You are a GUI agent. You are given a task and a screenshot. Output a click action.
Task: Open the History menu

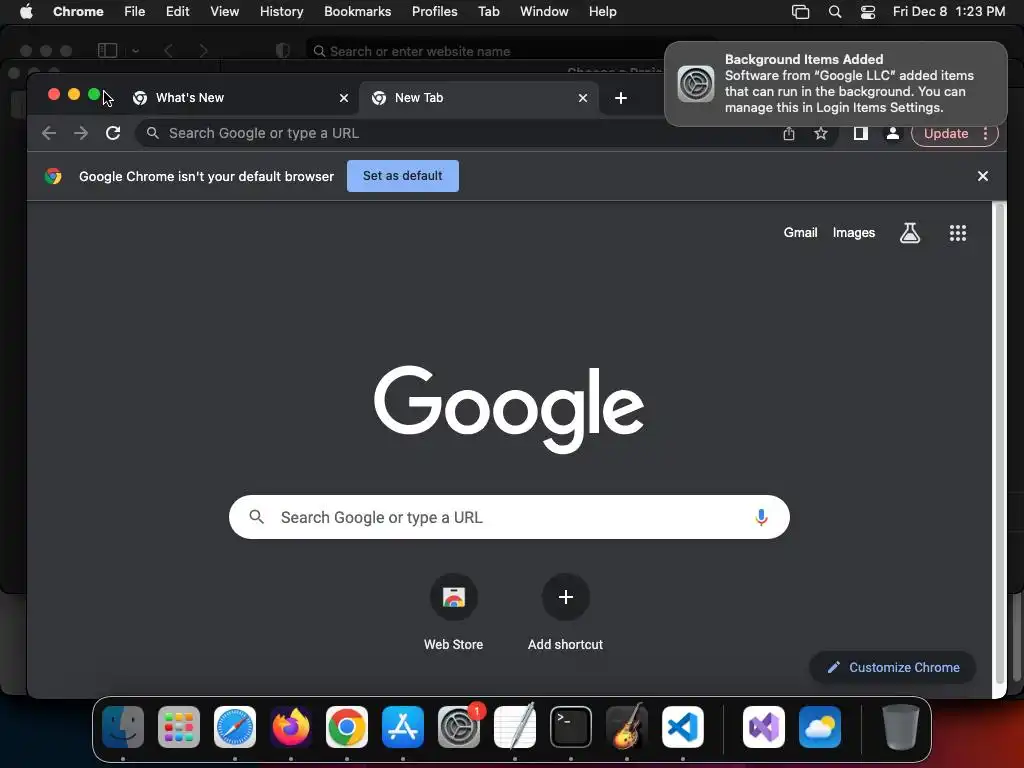pos(281,12)
